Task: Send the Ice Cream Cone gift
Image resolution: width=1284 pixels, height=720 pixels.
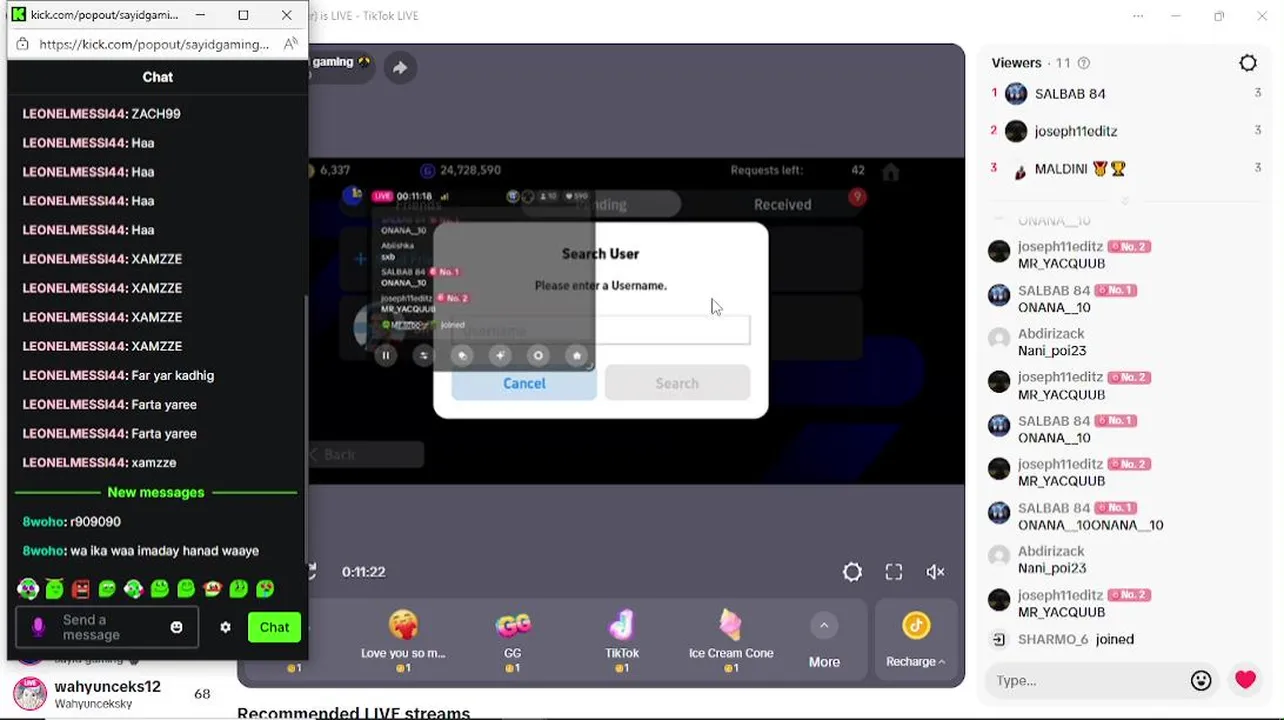Action: point(731,639)
